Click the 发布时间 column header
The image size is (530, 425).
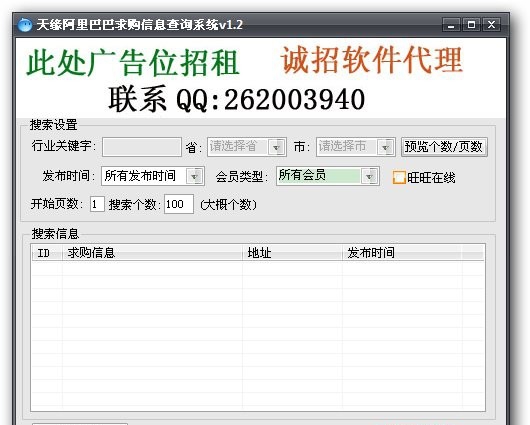402,253
